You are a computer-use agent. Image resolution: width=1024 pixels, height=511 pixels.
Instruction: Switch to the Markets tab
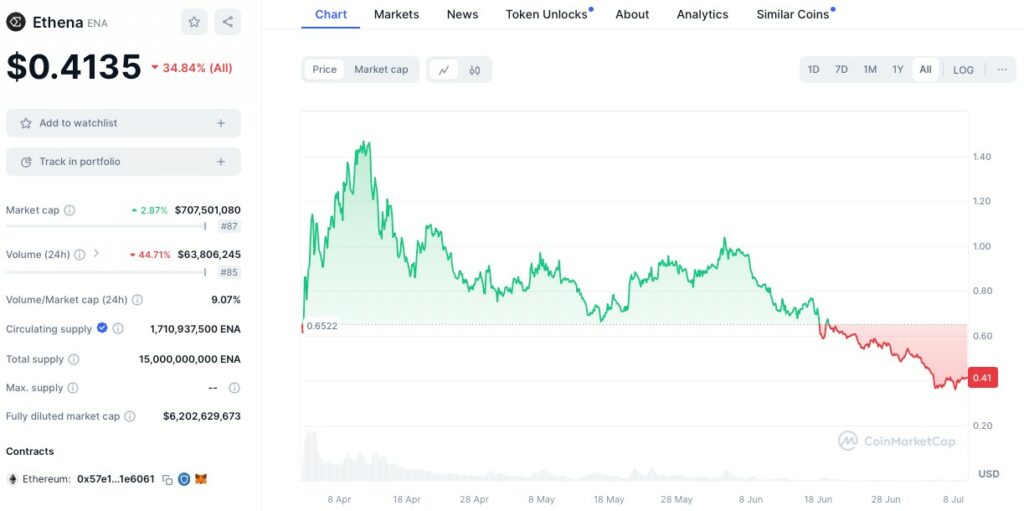(x=396, y=14)
